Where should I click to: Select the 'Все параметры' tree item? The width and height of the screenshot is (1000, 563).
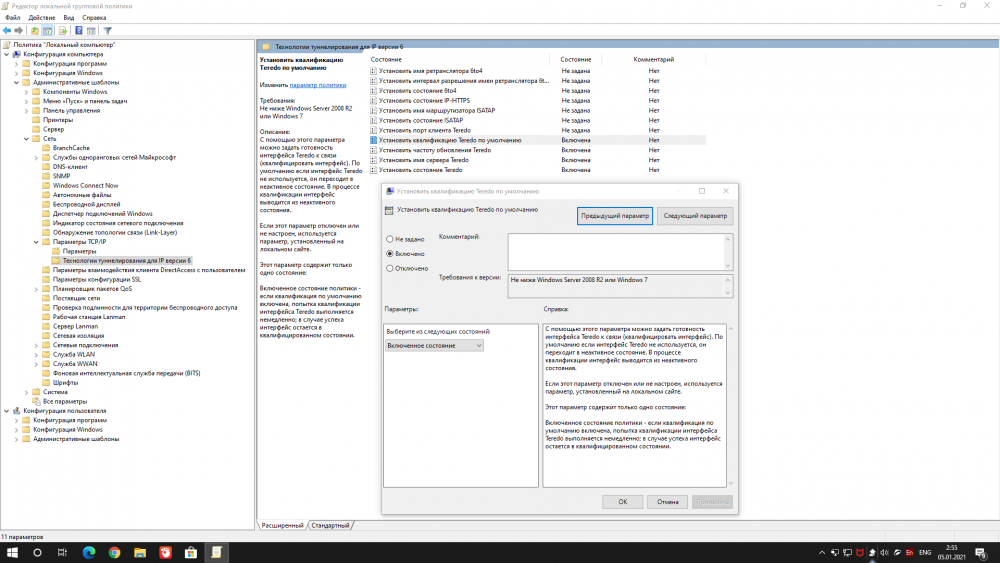pyautogui.click(x=65, y=402)
